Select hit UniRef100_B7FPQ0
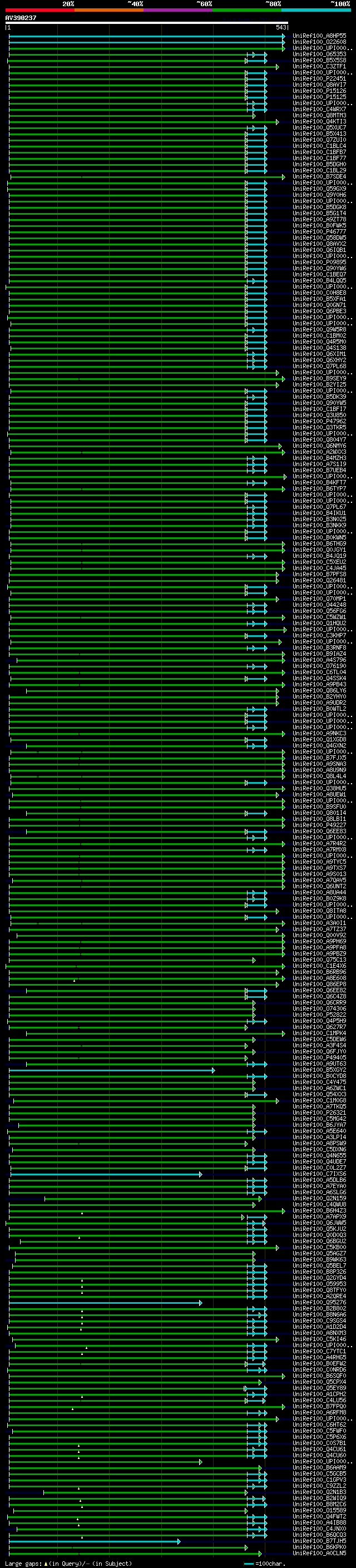 click(x=319, y=1406)
